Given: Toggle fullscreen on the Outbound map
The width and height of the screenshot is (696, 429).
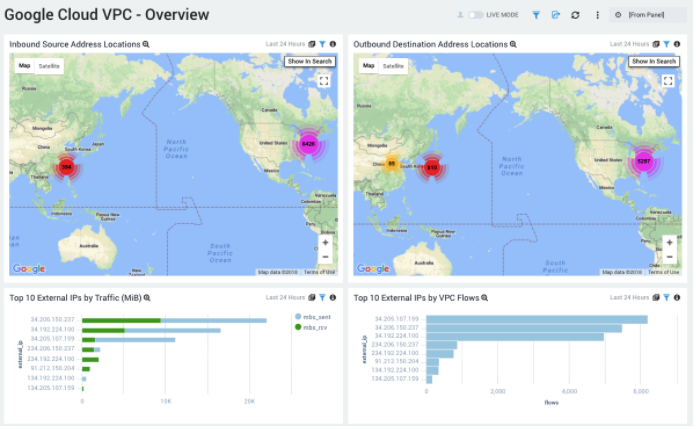Looking at the screenshot, I should [668, 81].
